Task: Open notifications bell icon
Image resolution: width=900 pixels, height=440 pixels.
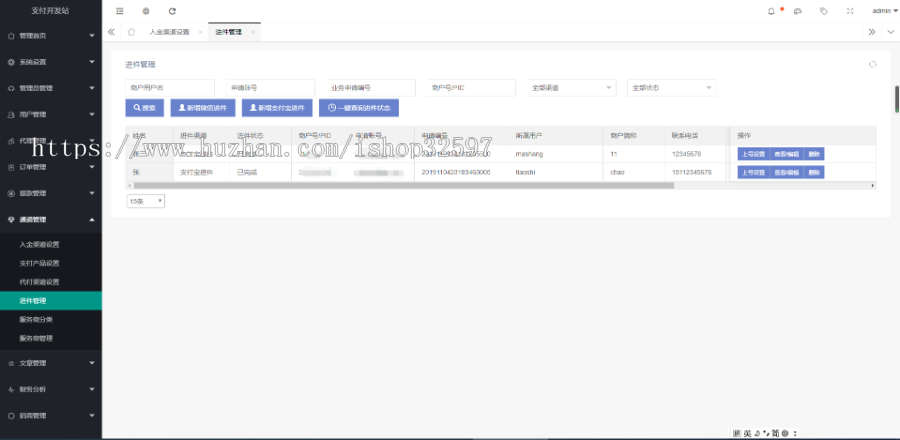Action: click(x=771, y=11)
